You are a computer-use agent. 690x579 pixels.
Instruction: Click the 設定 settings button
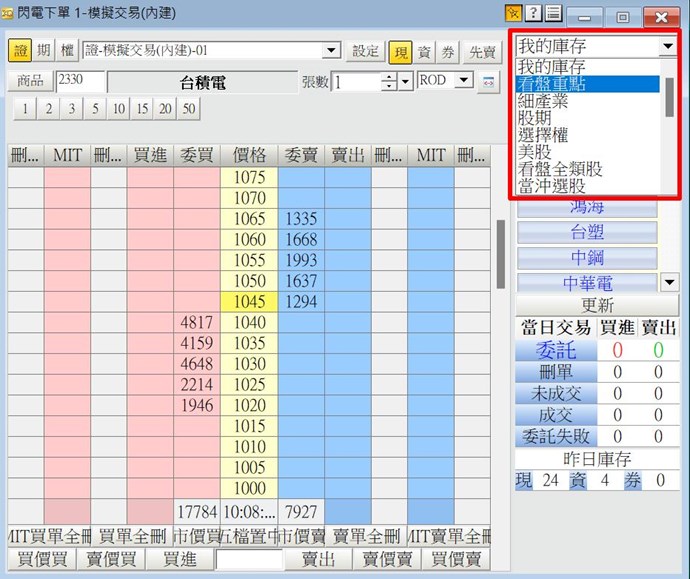[x=365, y=52]
